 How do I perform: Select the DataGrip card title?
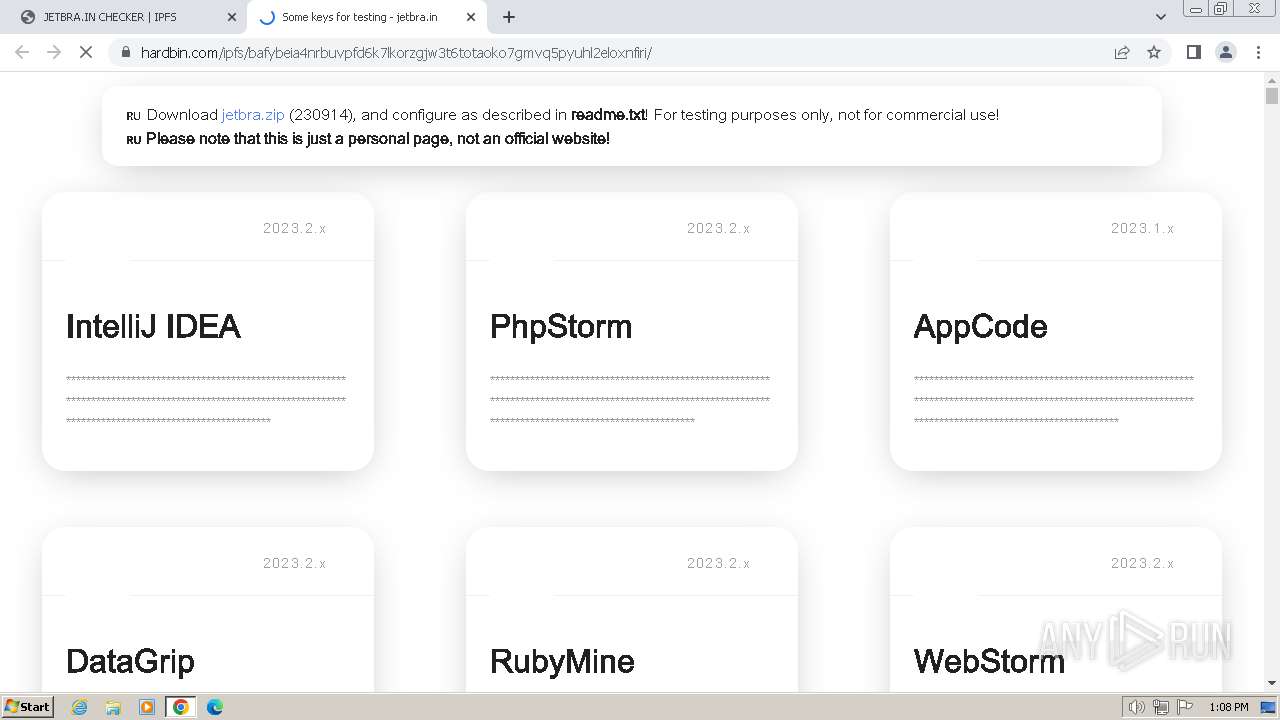[130, 661]
